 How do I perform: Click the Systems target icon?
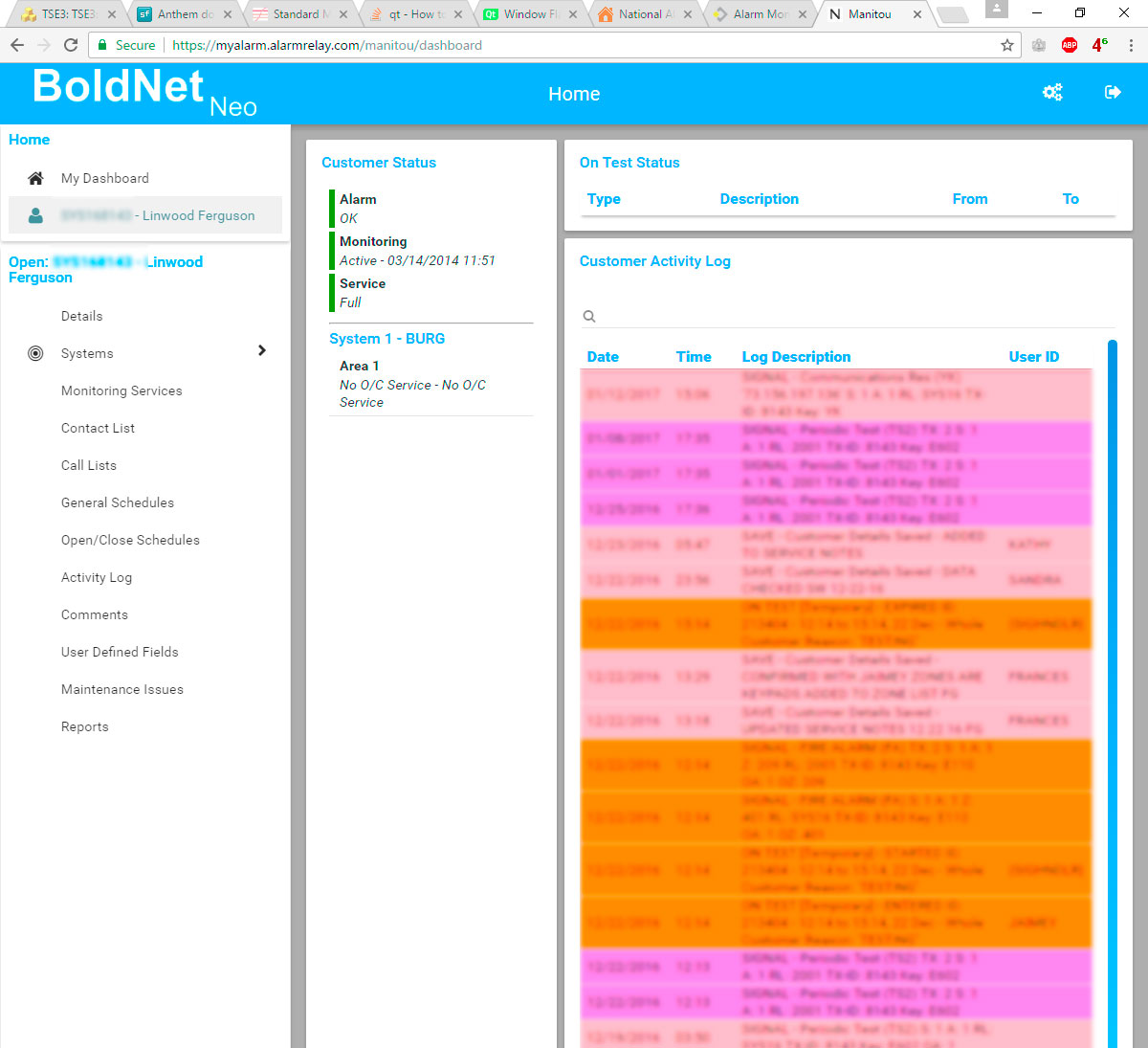(x=35, y=353)
